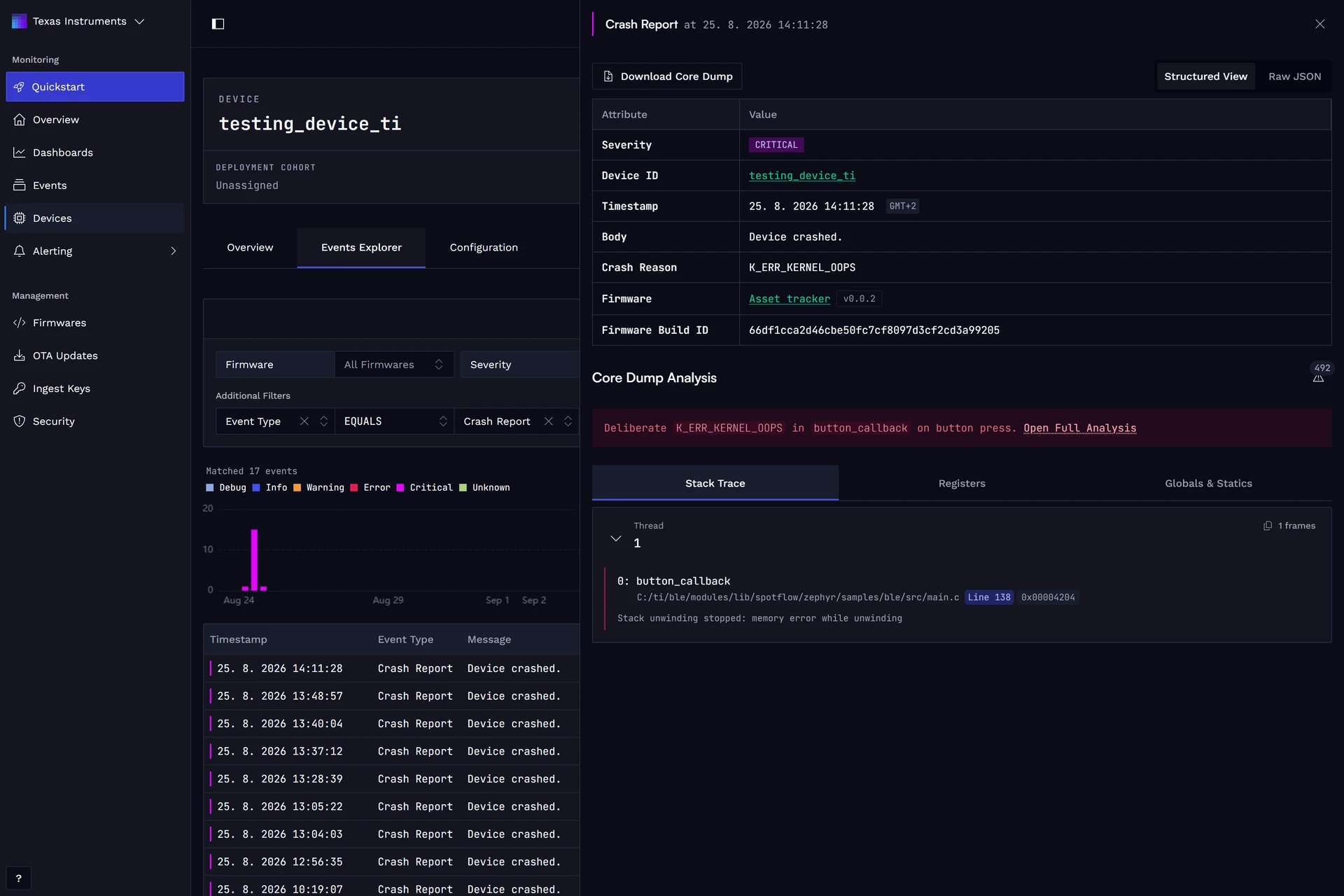The image size is (1344, 896).
Task: Select the 14:11:28 crash report row
Action: tap(391, 668)
